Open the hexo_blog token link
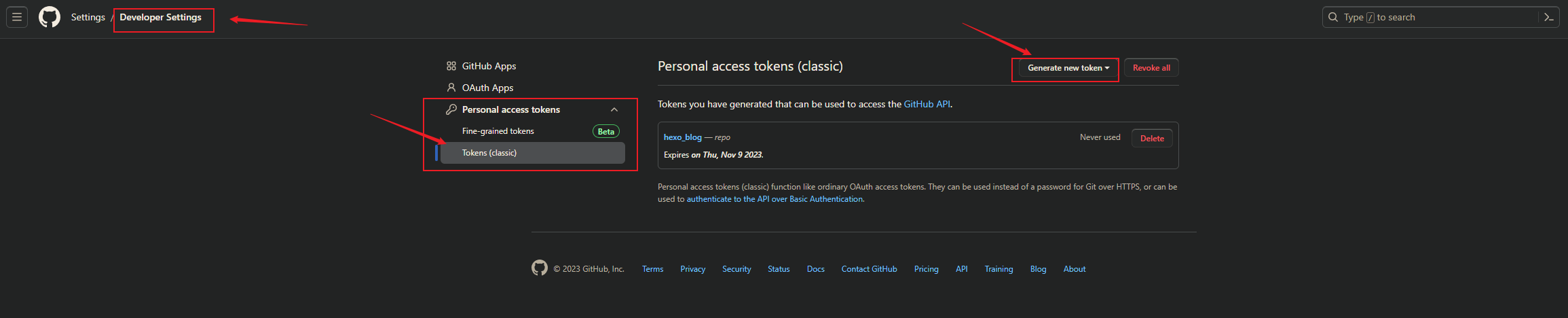 coord(682,137)
